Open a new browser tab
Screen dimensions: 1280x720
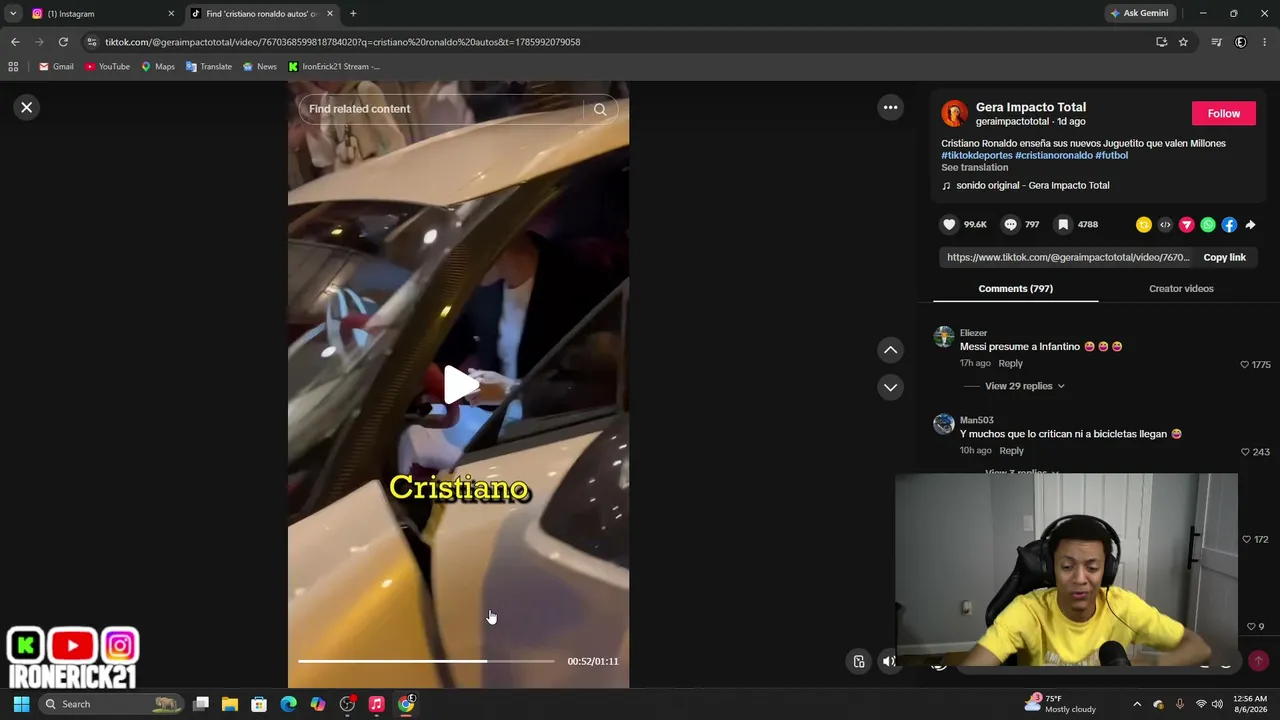point(353,14)
